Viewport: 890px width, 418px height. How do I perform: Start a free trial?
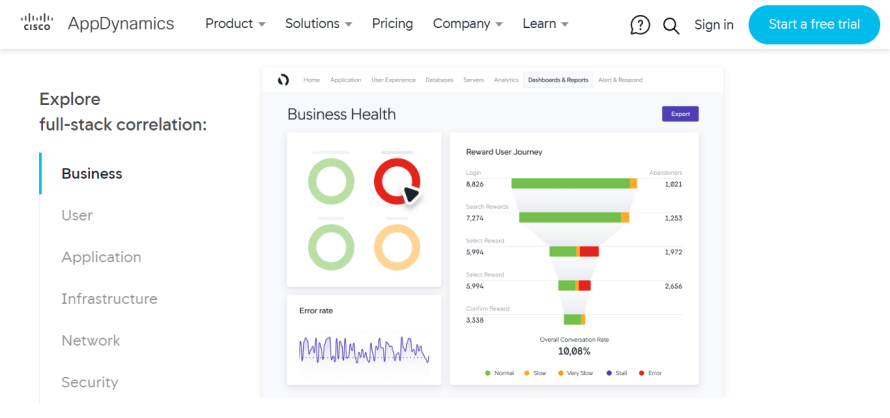(814, 24)
